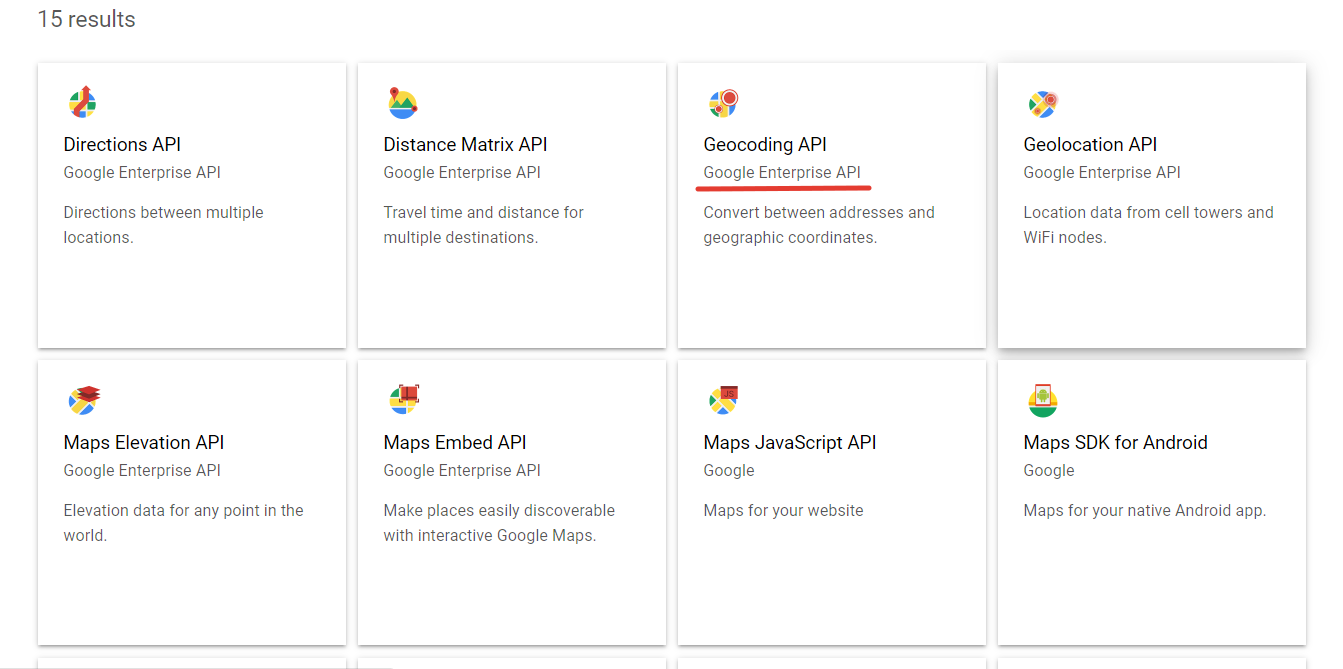Screen dimensions: 1343x669
Task: Click the '15 results' count text
Action: point(86,19)
